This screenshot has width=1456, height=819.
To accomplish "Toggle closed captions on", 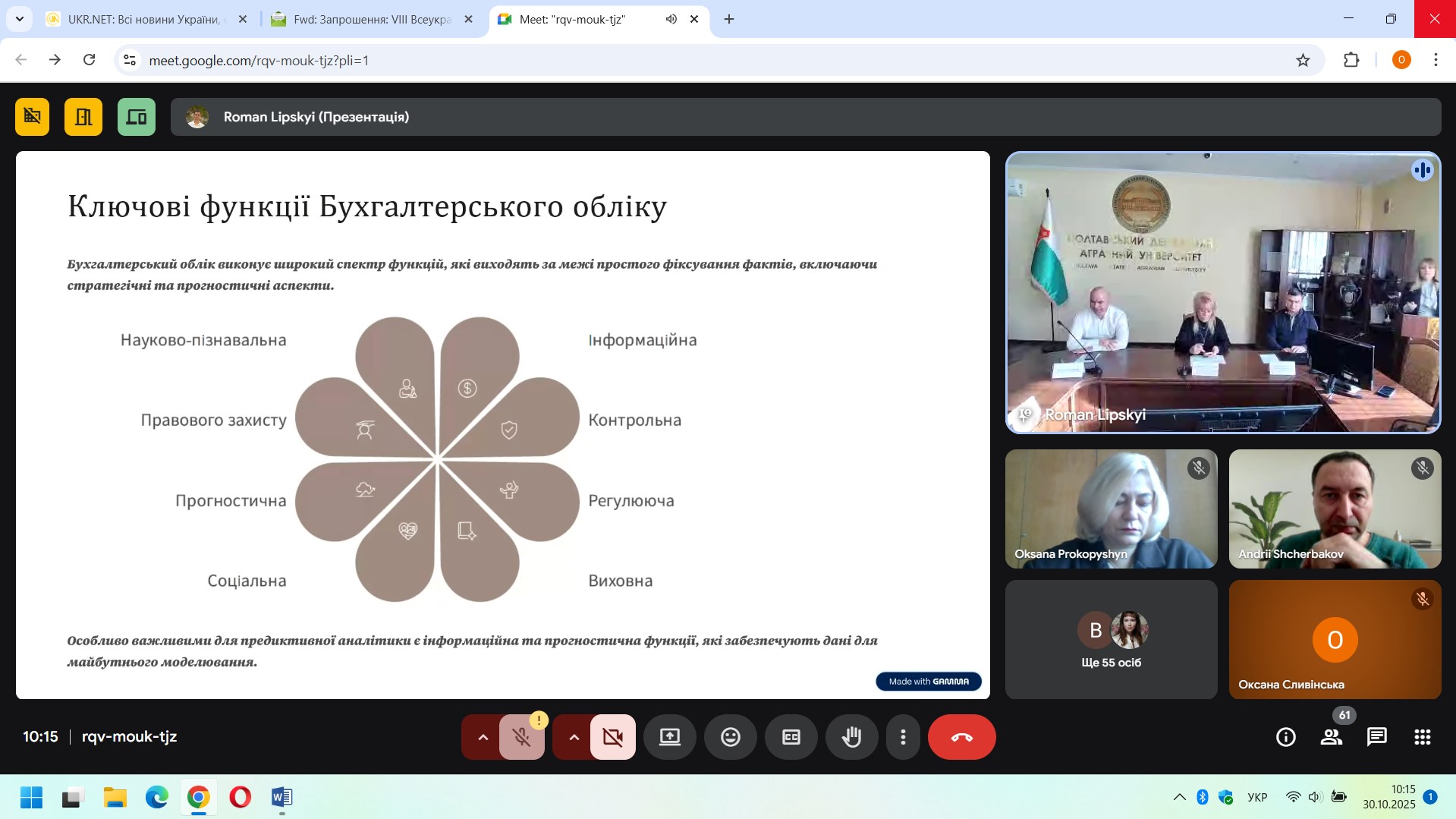I will (791, 736).
